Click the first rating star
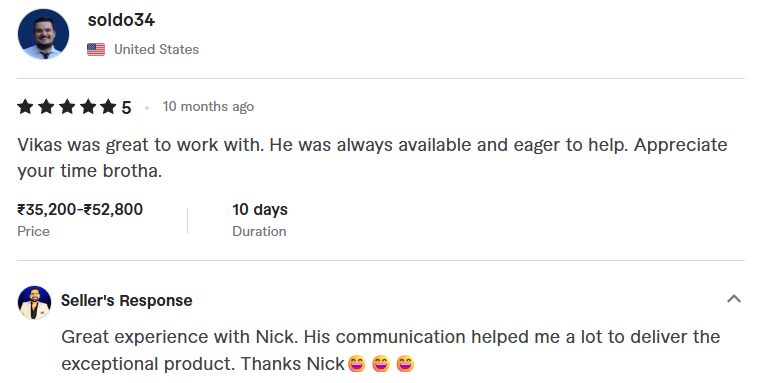 25,106
